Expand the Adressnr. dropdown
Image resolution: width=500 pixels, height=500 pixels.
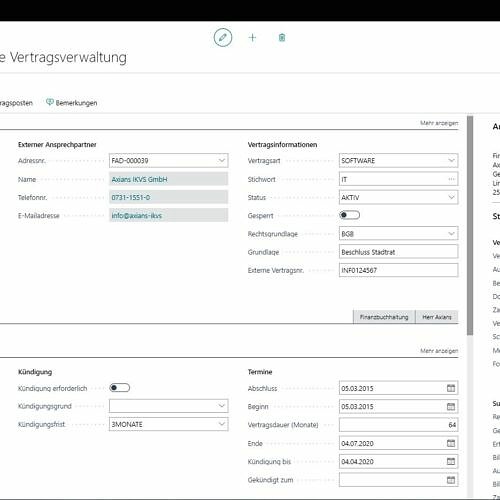pyautogui.click(x=222, y=161)
